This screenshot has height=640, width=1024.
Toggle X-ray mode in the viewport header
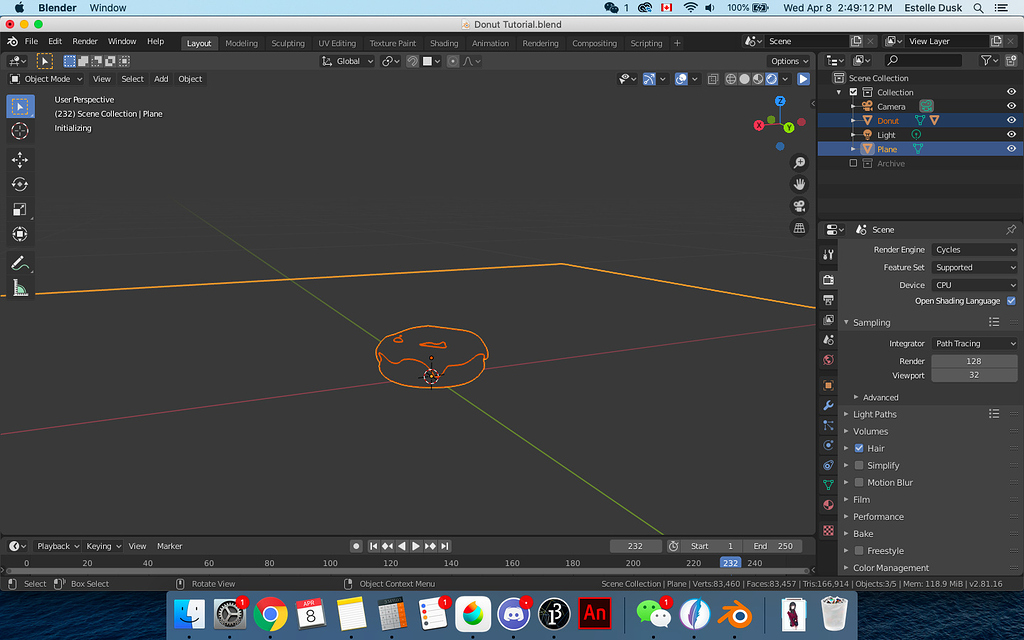(x=712, y=79)
